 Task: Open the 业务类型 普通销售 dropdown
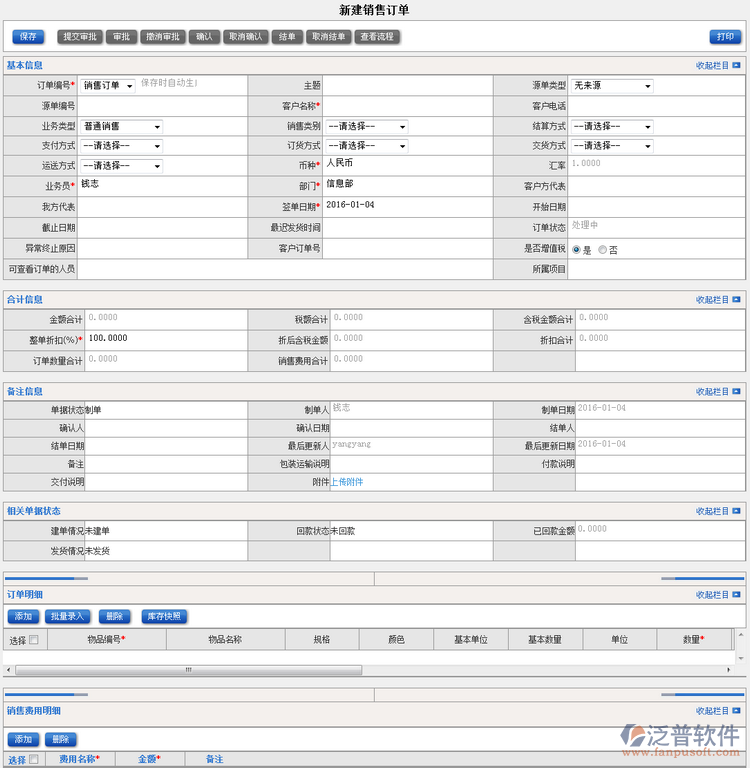pyautogui.click(x=121, y=126)
